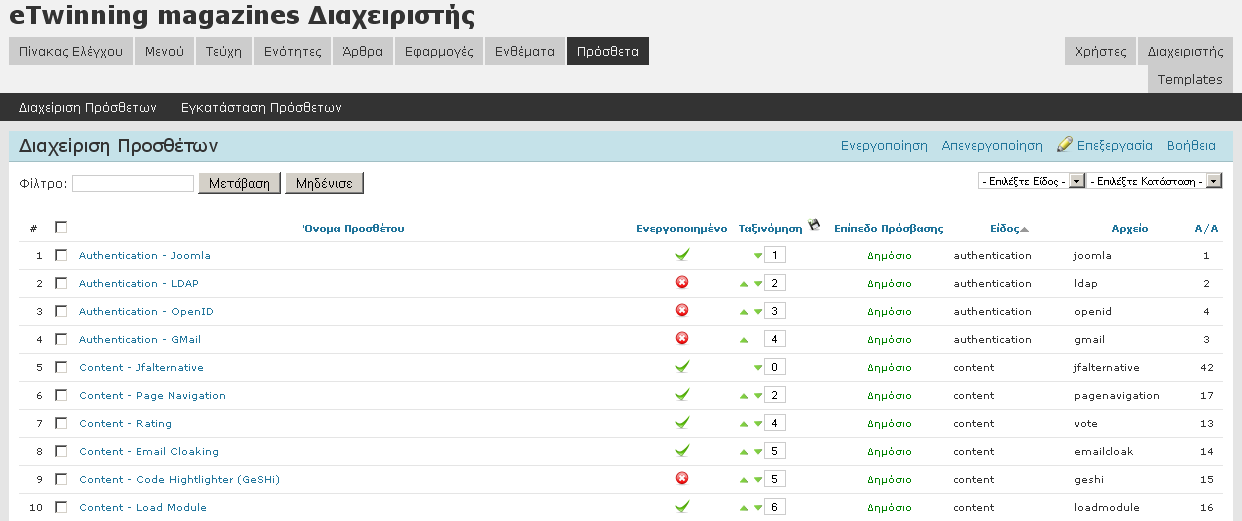Click the enabled checkmark for Content - Jfalternative
1242x521 pixels.
(682, 367)
